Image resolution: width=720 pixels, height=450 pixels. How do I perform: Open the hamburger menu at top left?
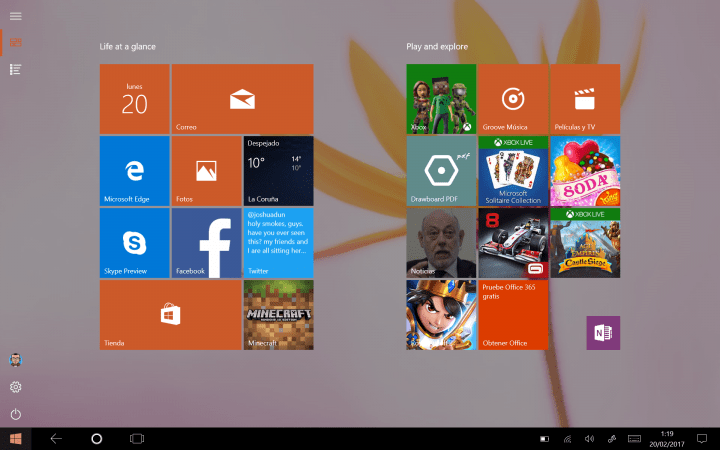pyautogui.click(x=16, y=16)
